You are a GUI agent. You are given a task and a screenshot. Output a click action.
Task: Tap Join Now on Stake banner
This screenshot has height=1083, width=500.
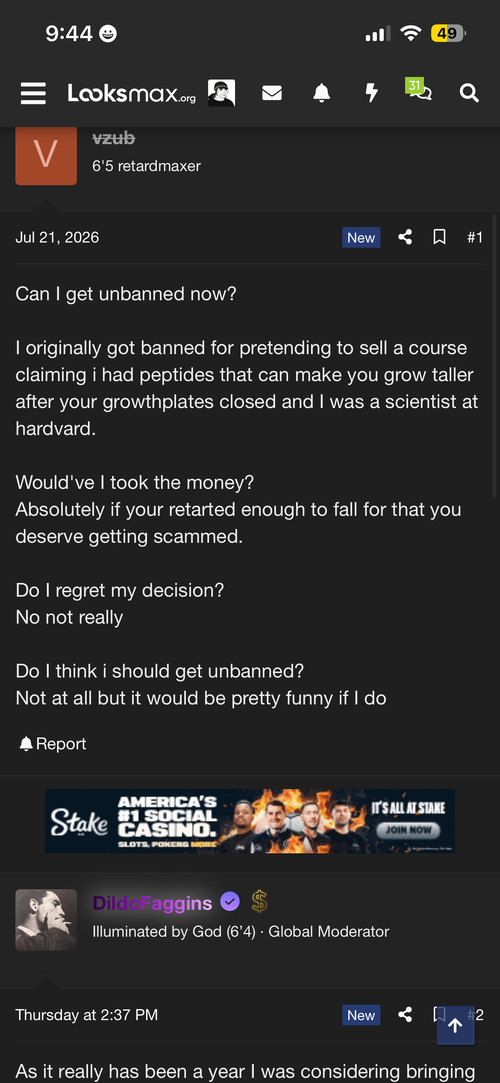point(409,830)
